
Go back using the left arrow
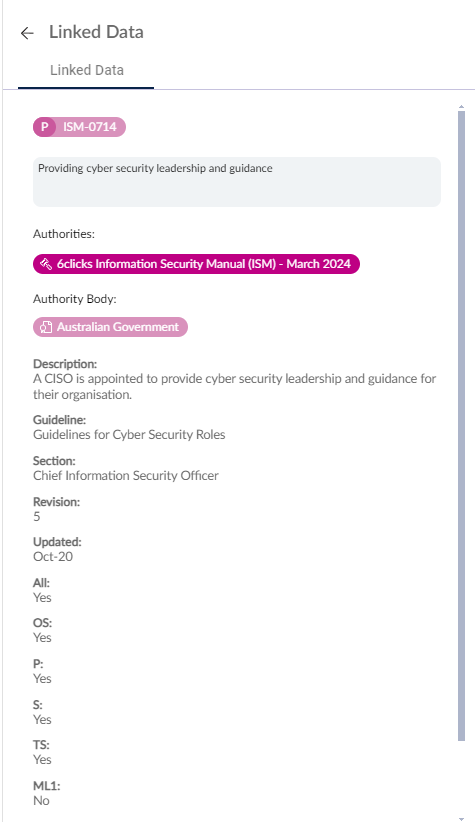(27, 33)
